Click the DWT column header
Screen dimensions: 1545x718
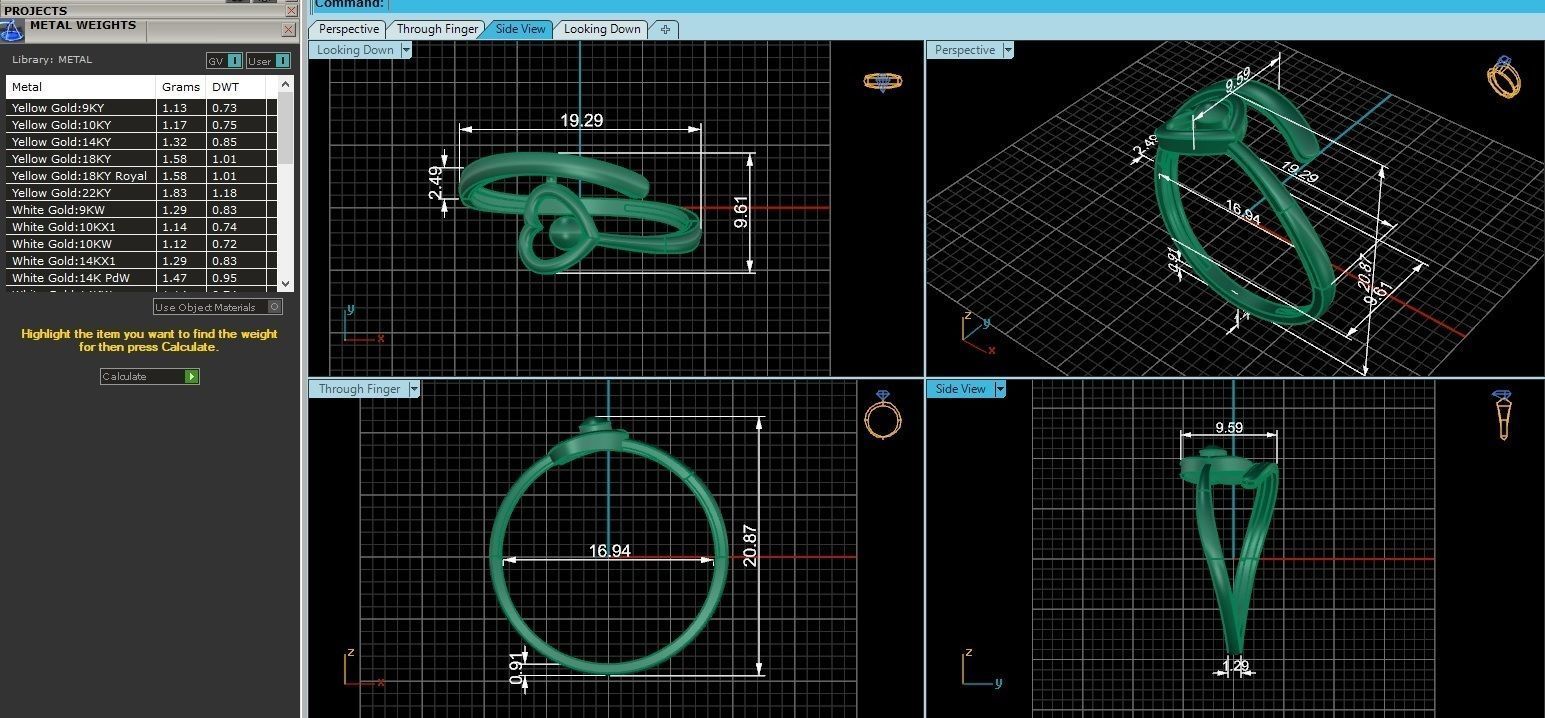(x=236, y=87)
